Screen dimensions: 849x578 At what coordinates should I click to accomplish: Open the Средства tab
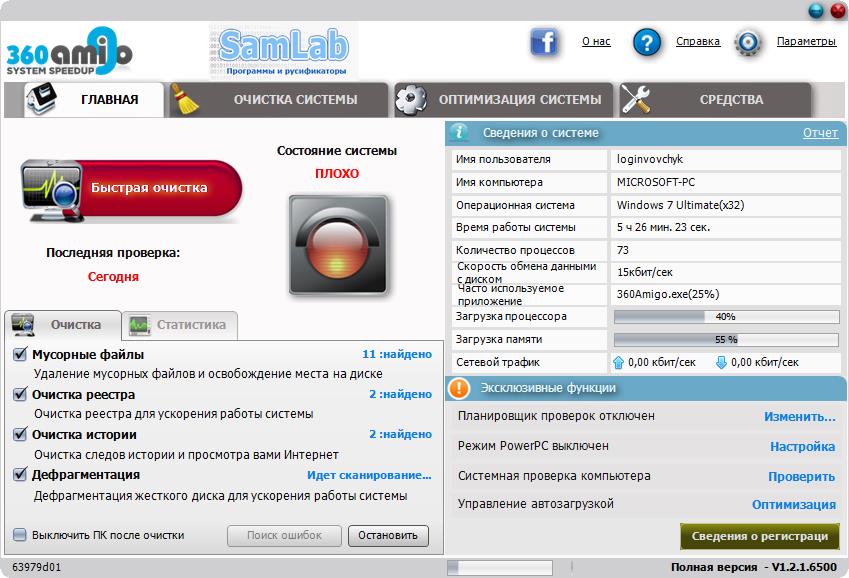715,100
